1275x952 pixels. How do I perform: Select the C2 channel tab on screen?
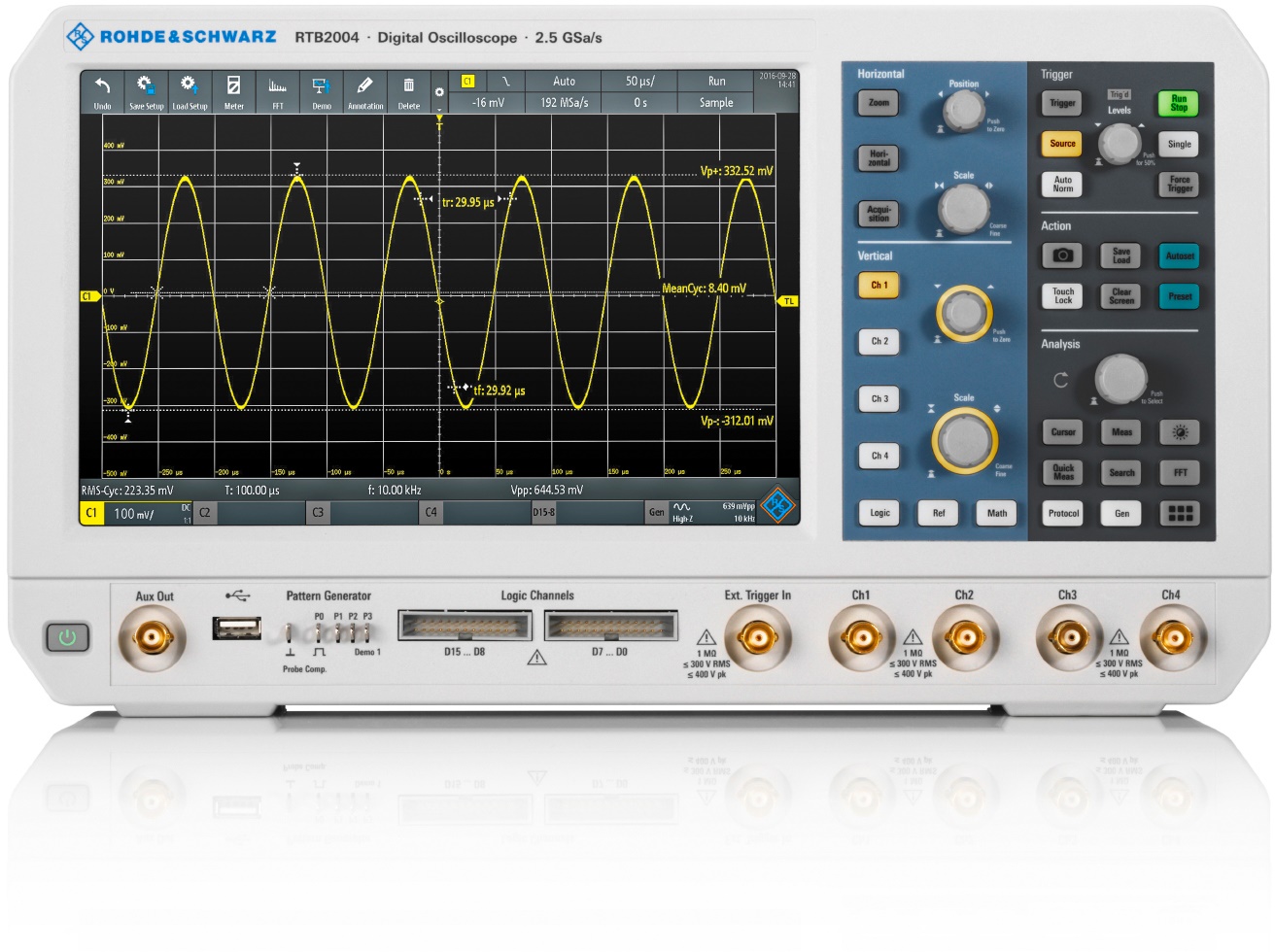pyautogui.click(x=205, y=512)
